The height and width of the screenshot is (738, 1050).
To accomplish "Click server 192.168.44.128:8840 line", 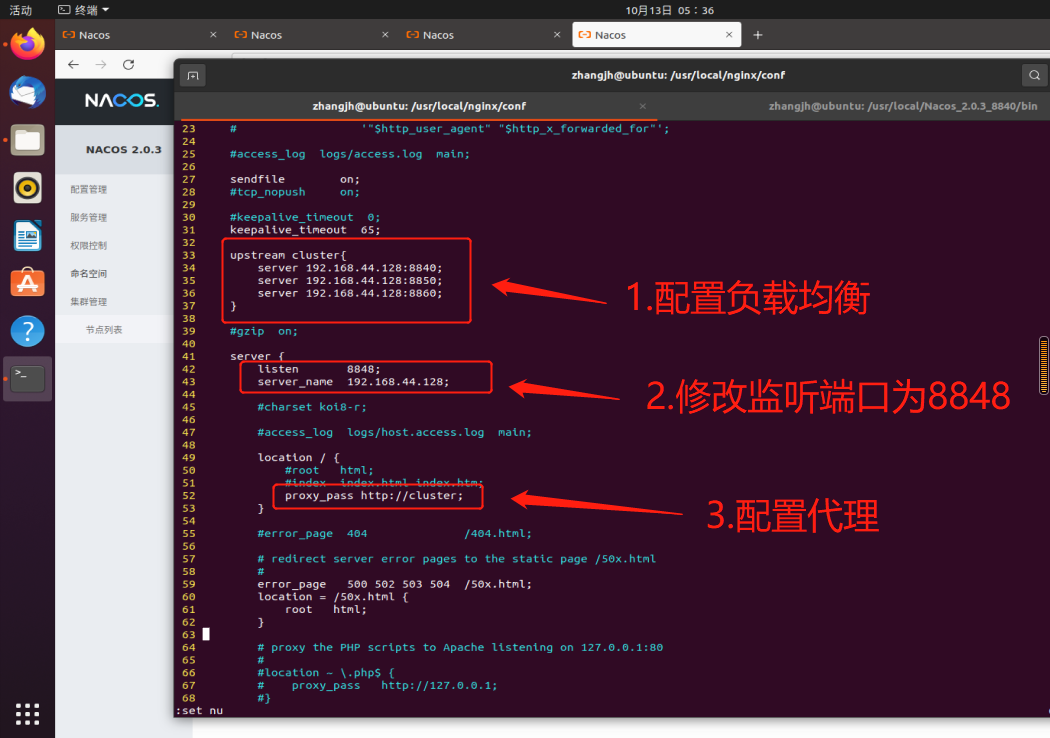I will coord(350,268).
